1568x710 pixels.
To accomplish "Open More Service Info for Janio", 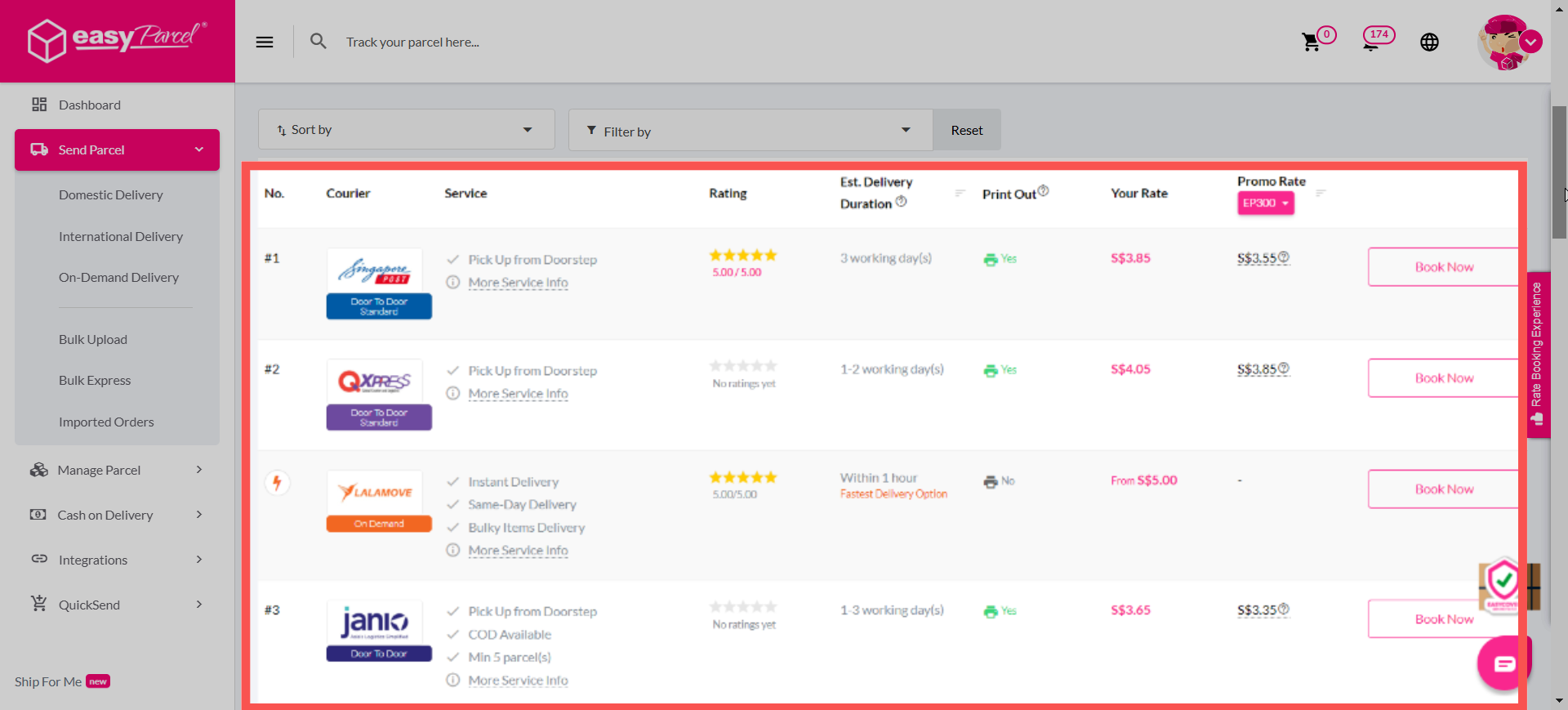I will [x=518, y=681].
